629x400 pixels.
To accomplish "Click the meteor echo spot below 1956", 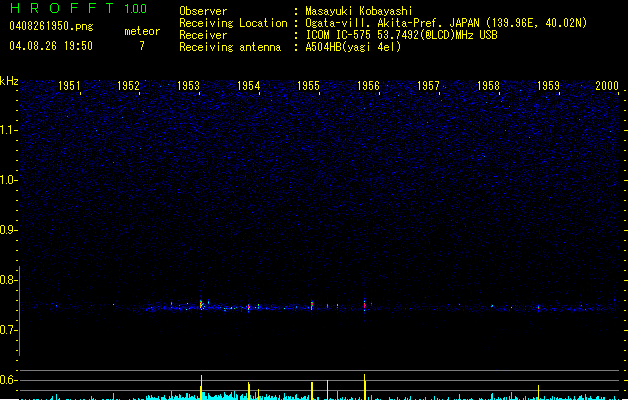I will click(x=365, y=305).
